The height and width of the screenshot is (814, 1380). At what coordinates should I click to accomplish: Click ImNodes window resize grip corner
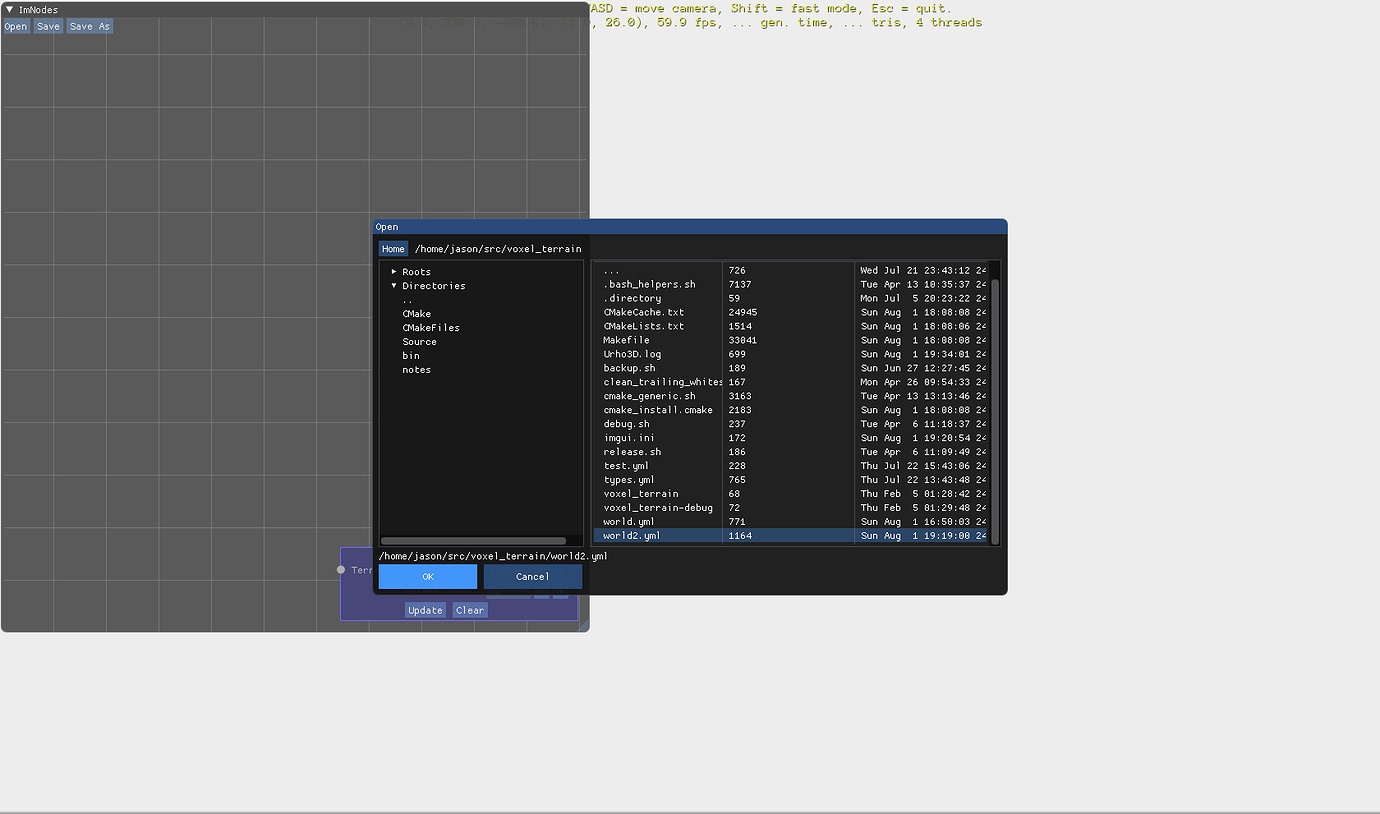click(583, 625)
